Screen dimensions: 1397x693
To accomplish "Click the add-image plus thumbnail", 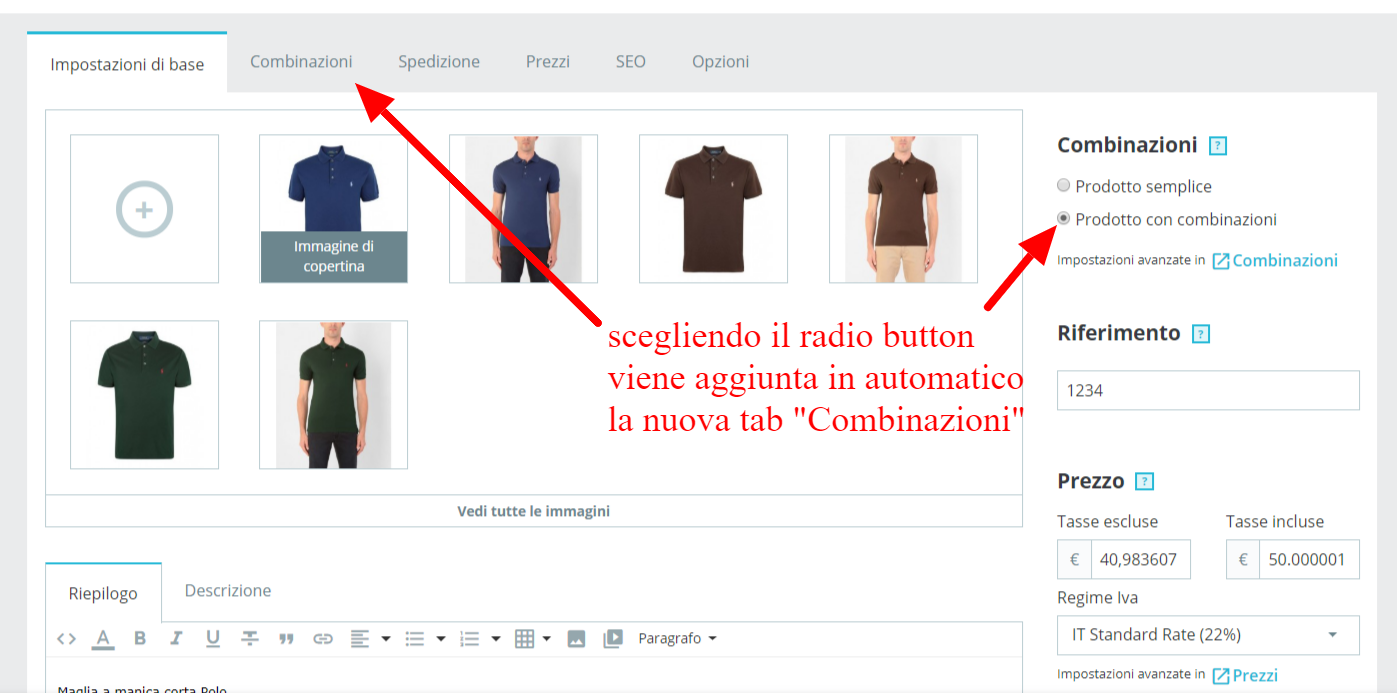I will tap(144, 208).
